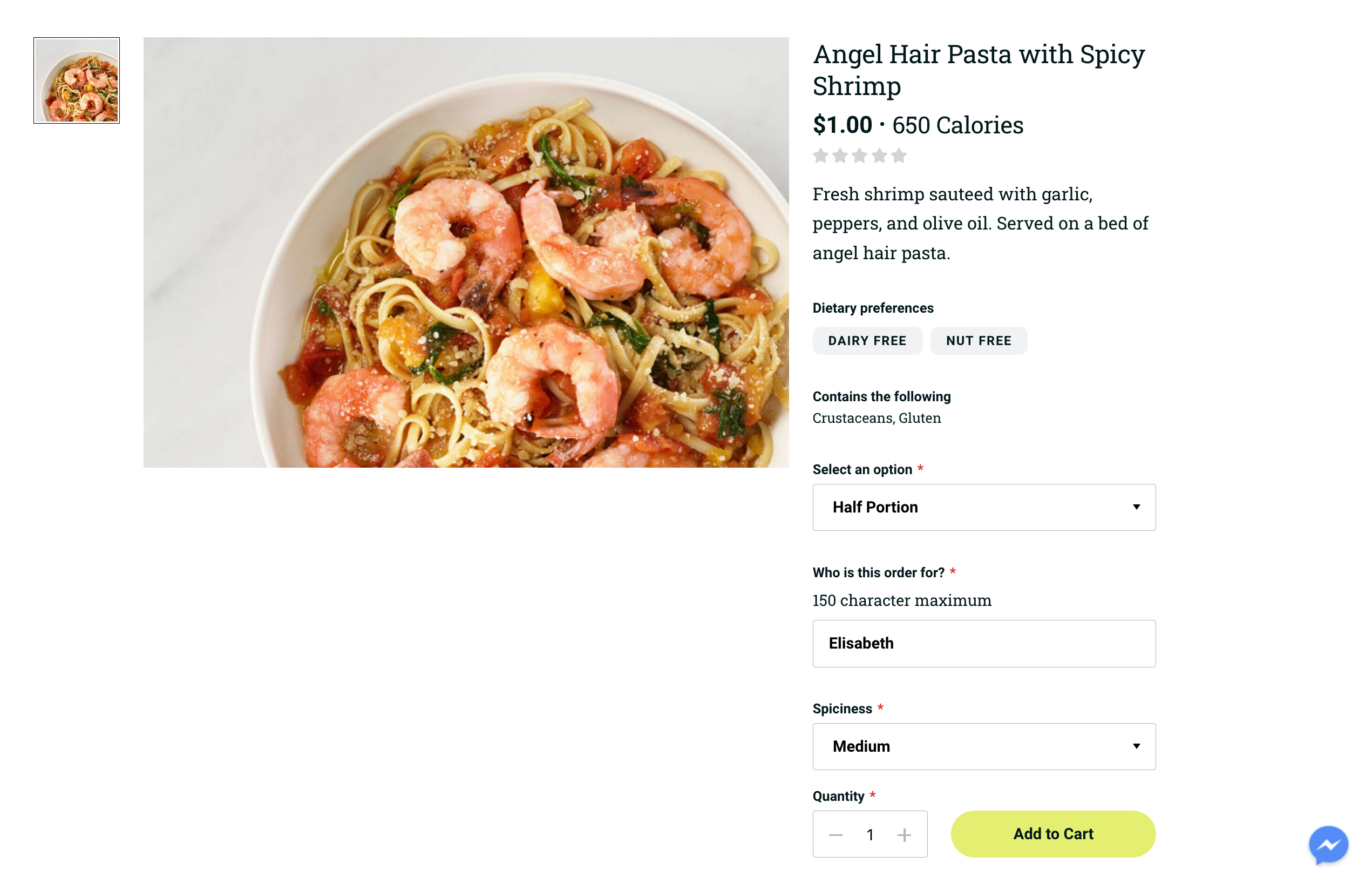The width and height of the screenshot is (1372, 877).
Task: Click the decrease quantity stepper
Action: pyautogui.click(x=836, y=834)
